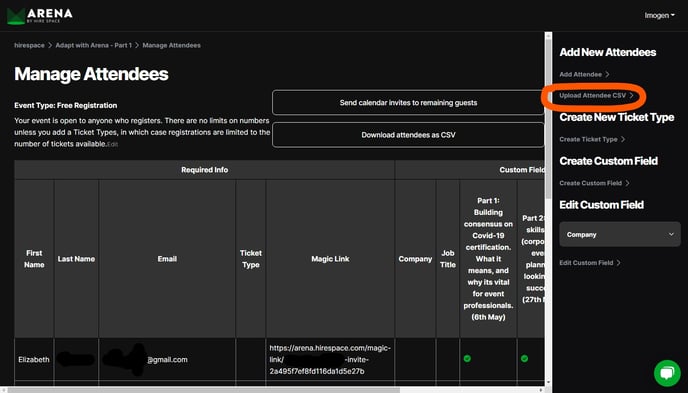The height and width of the screenshot is (393, 688).
Task: Select the Elizabeth first name cell
Action: pyautogui.click(x=34, y=359)
